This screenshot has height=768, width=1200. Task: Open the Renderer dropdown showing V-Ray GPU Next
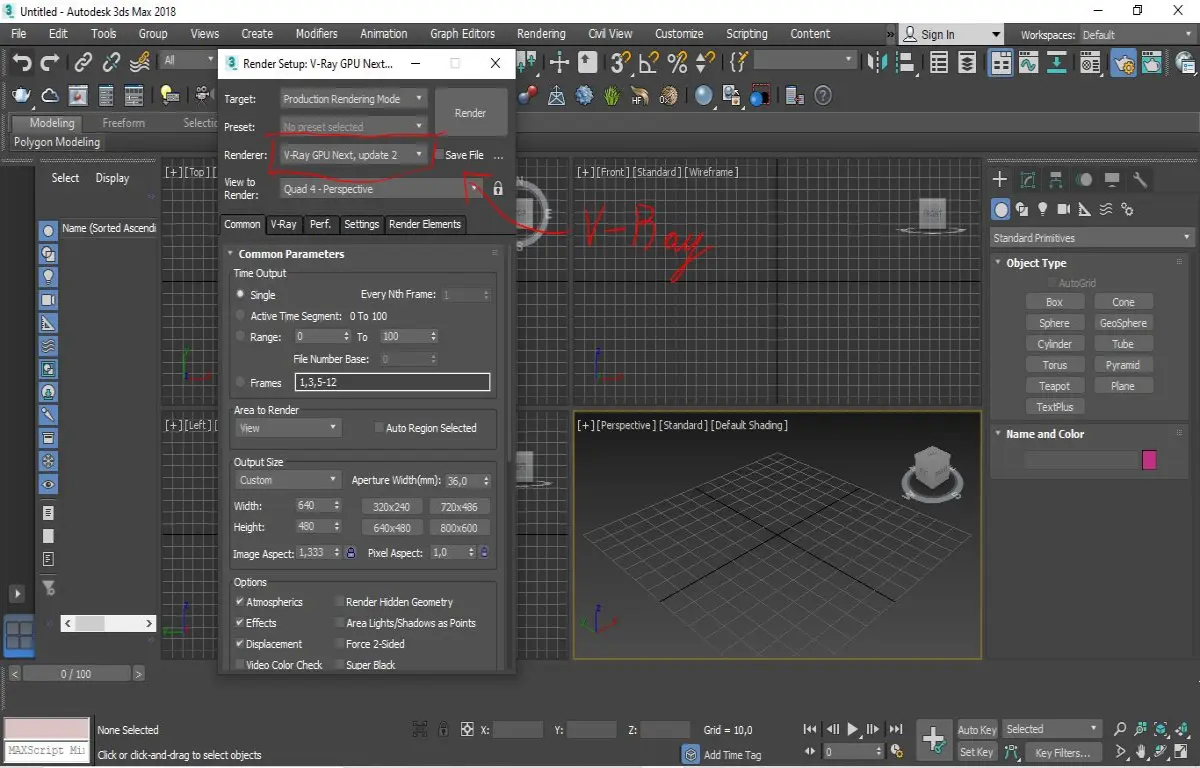click(353, 155)
